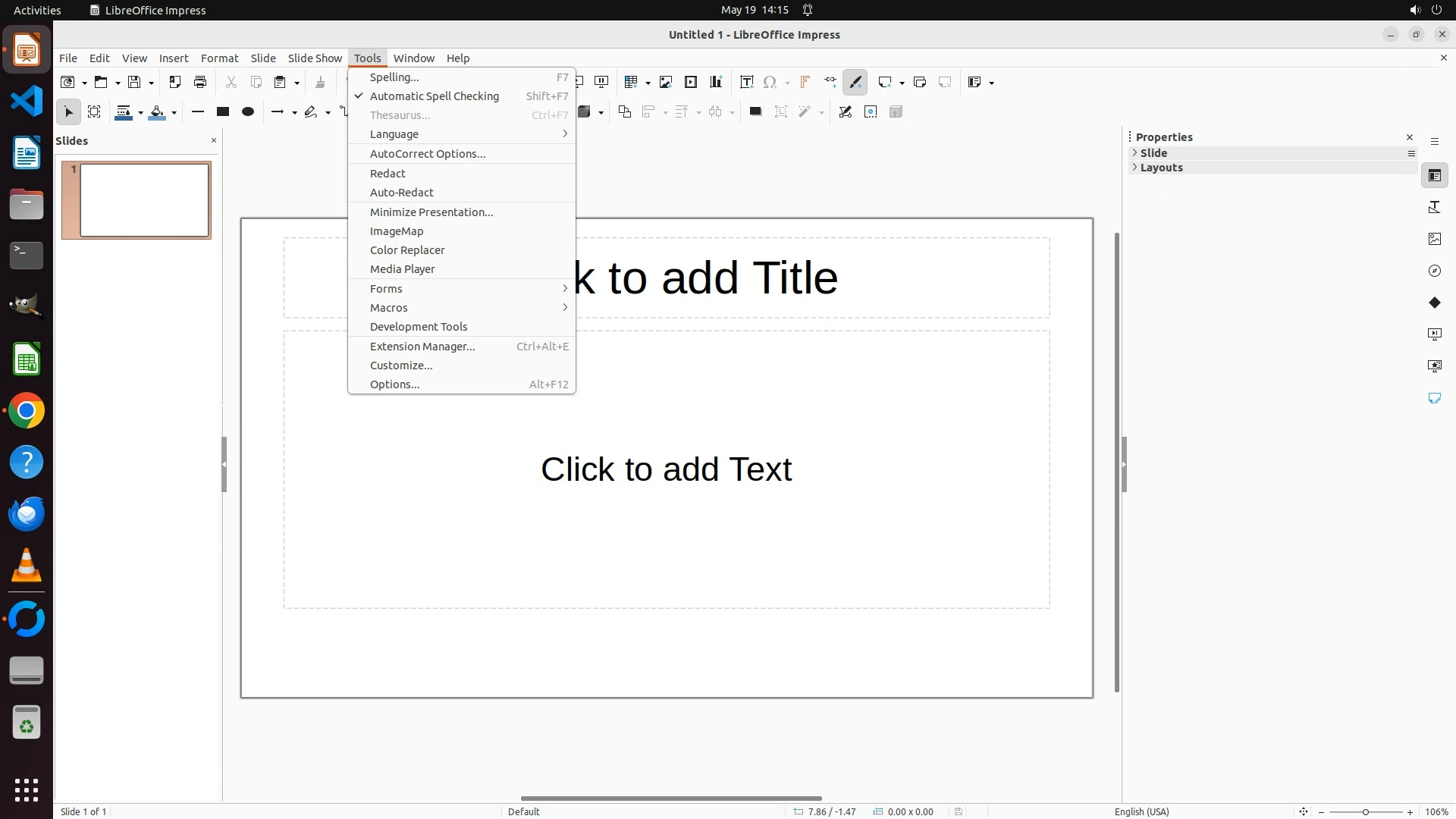The height and width of the screenshot is (819, 1456).
Task: Open AutoCorrect Options from the Tools menu
Action: [428, 154]
